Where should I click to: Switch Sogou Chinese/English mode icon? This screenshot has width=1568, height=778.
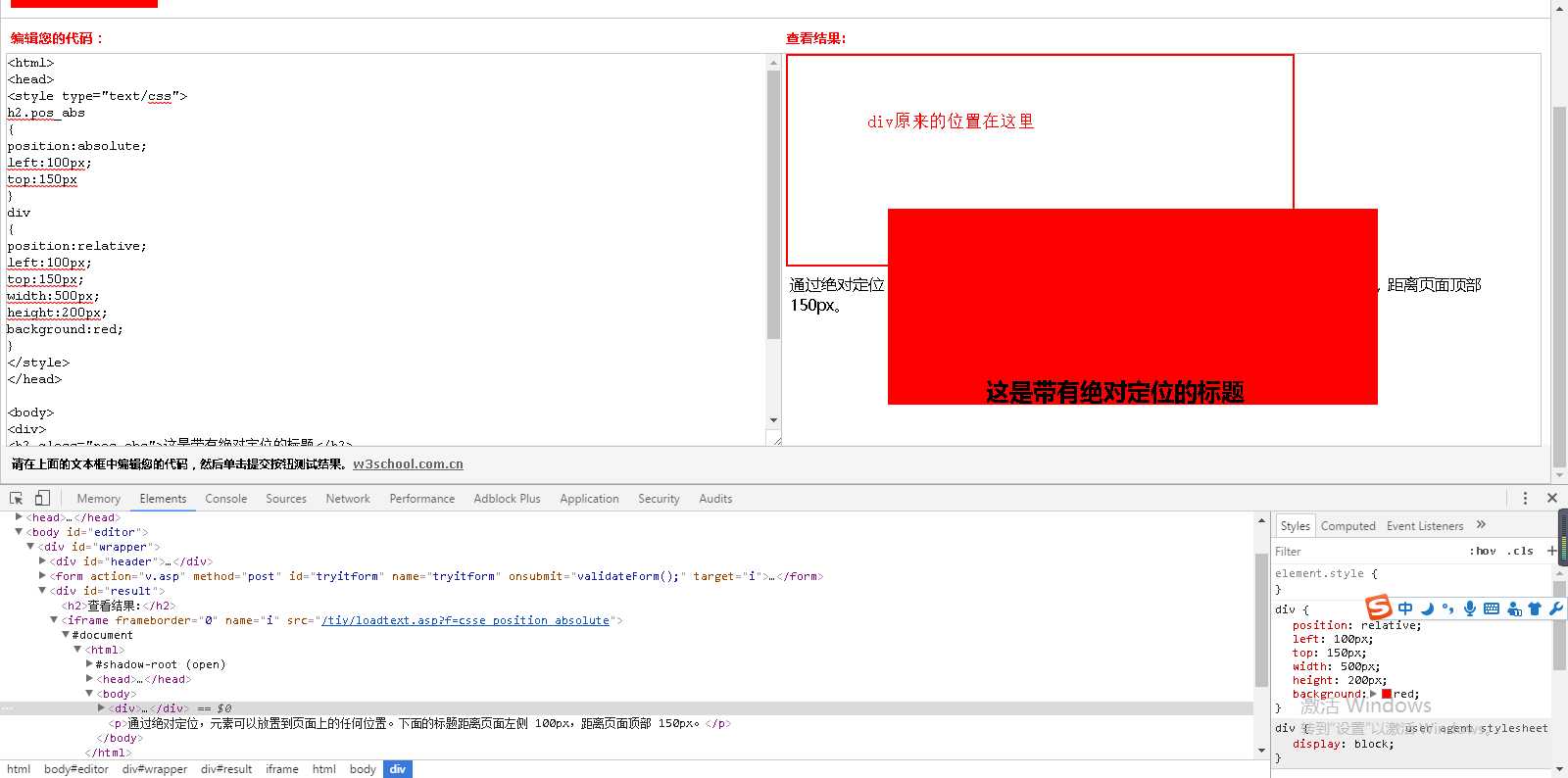(x=1405, y=608)
